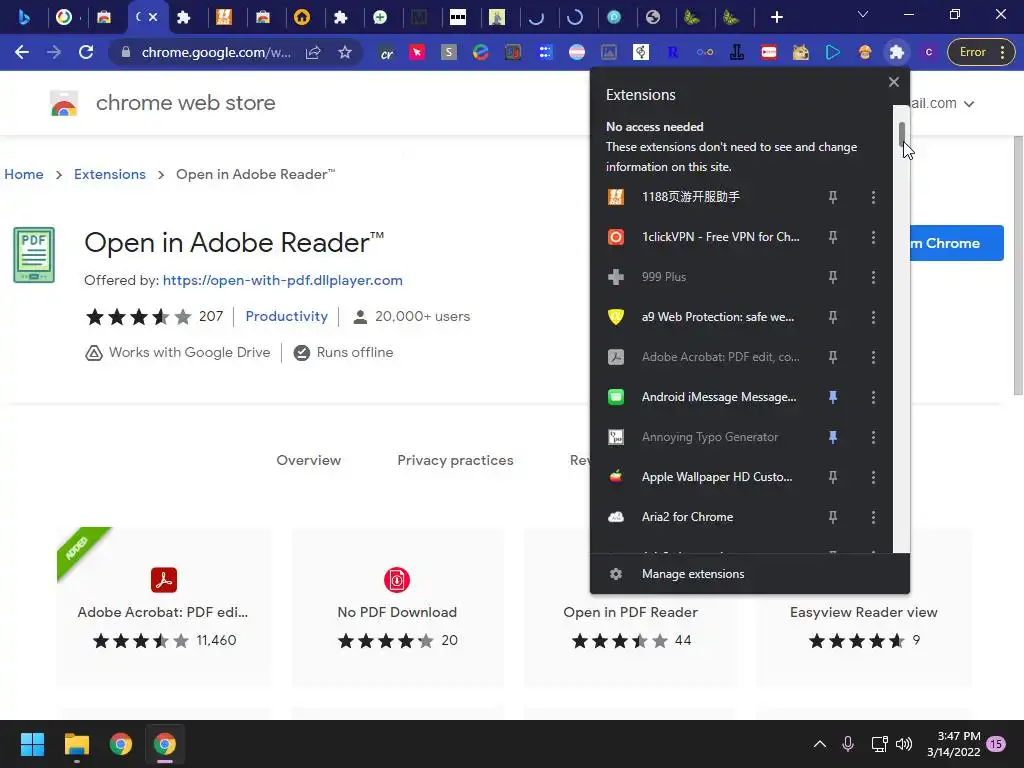This screenshot has height=768, width=1024.
Task: Click the a9 Web Protection shield icon
Action: (616, 317)
